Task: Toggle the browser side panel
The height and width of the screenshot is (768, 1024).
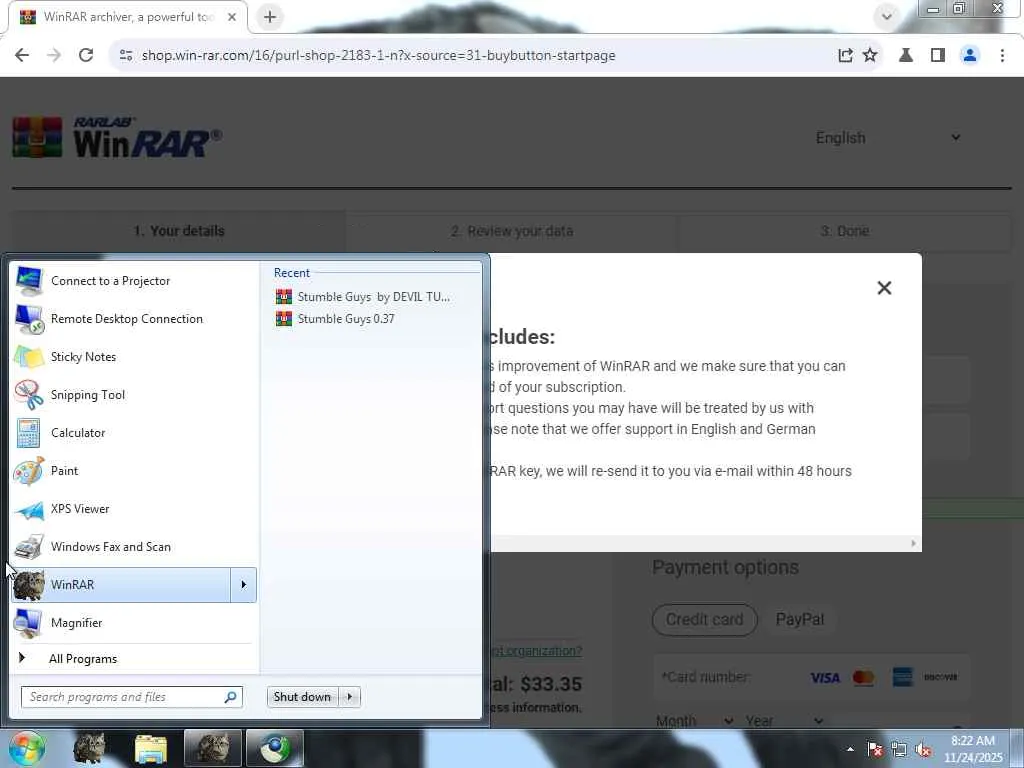Action: pos(938,56)
